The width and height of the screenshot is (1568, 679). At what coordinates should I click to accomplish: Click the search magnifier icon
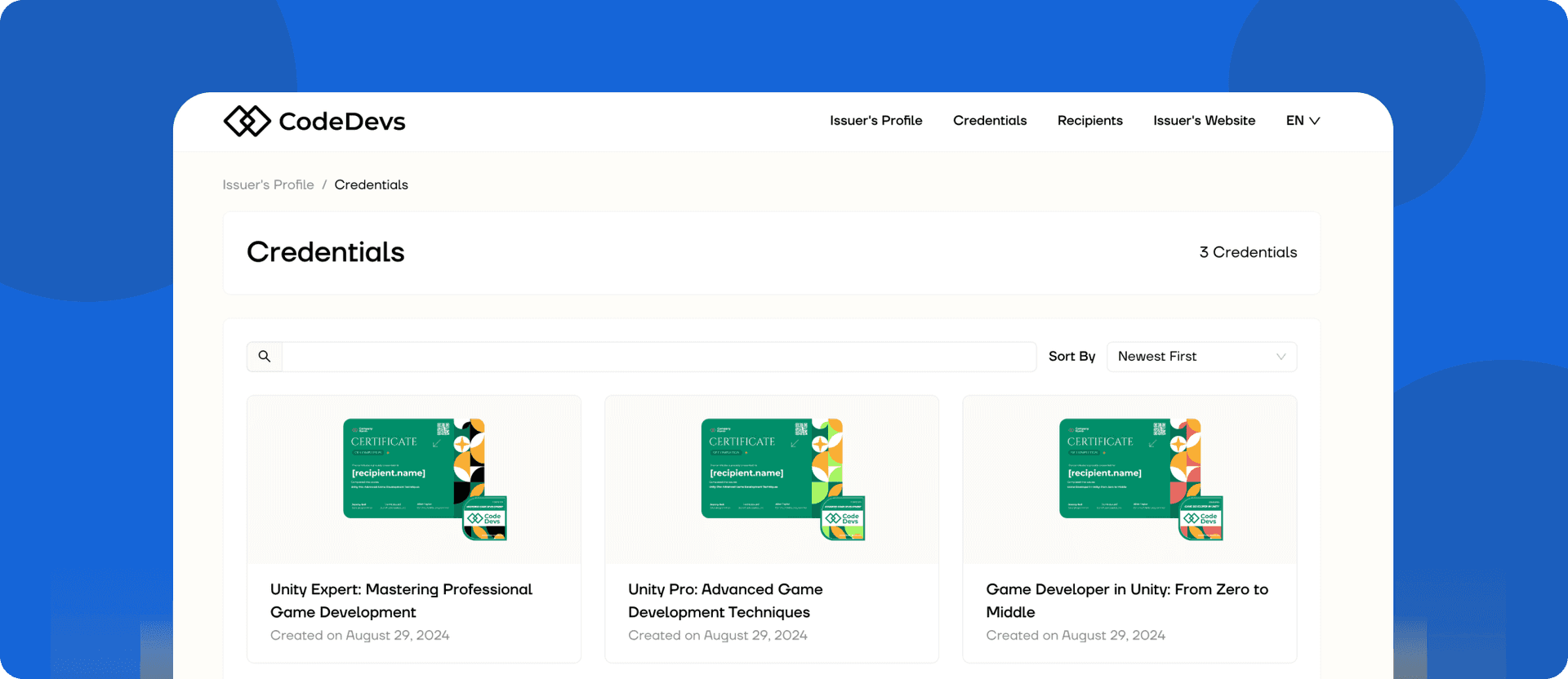point(265,357)
